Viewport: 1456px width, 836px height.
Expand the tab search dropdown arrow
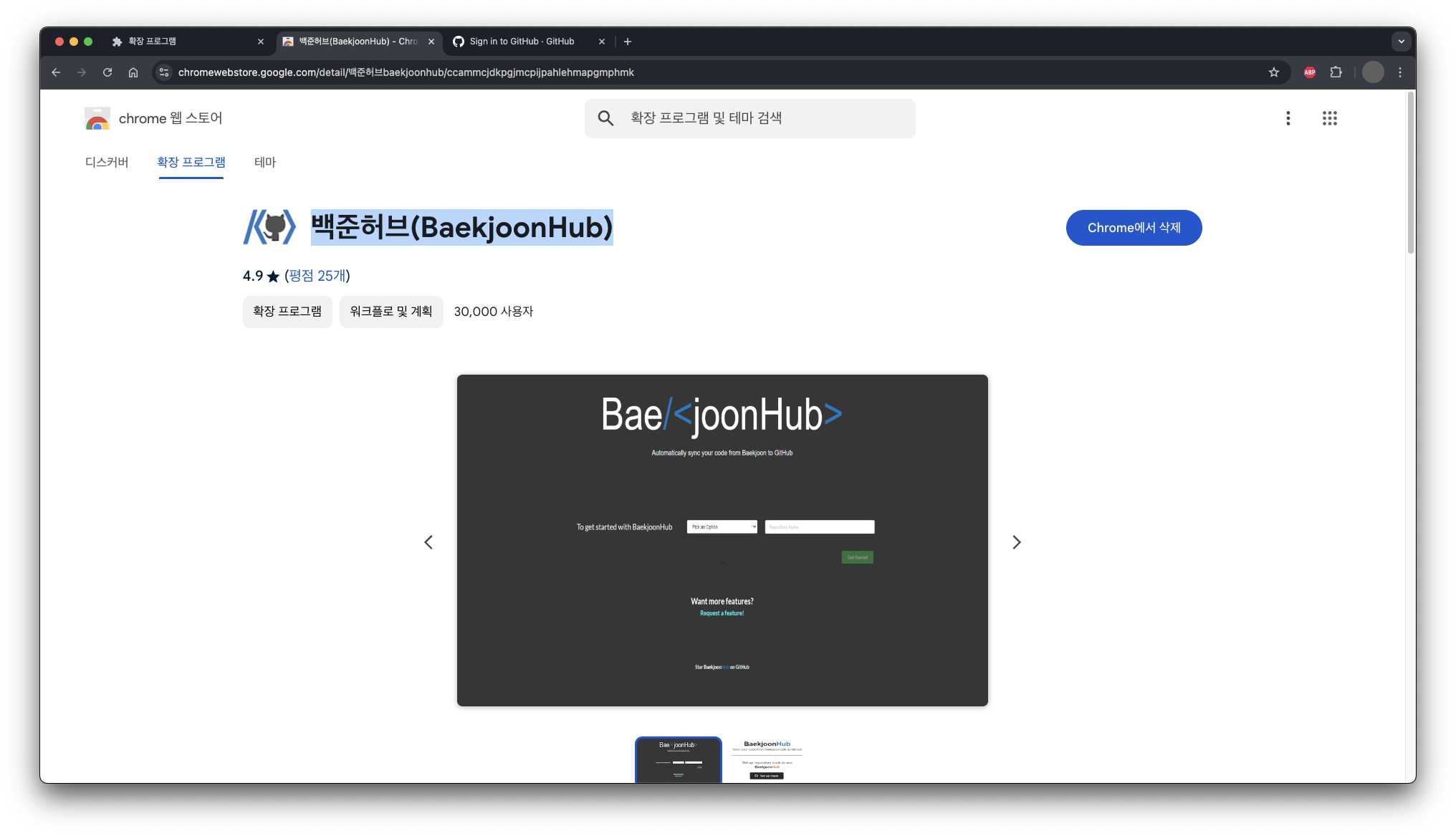[1401, 42]
